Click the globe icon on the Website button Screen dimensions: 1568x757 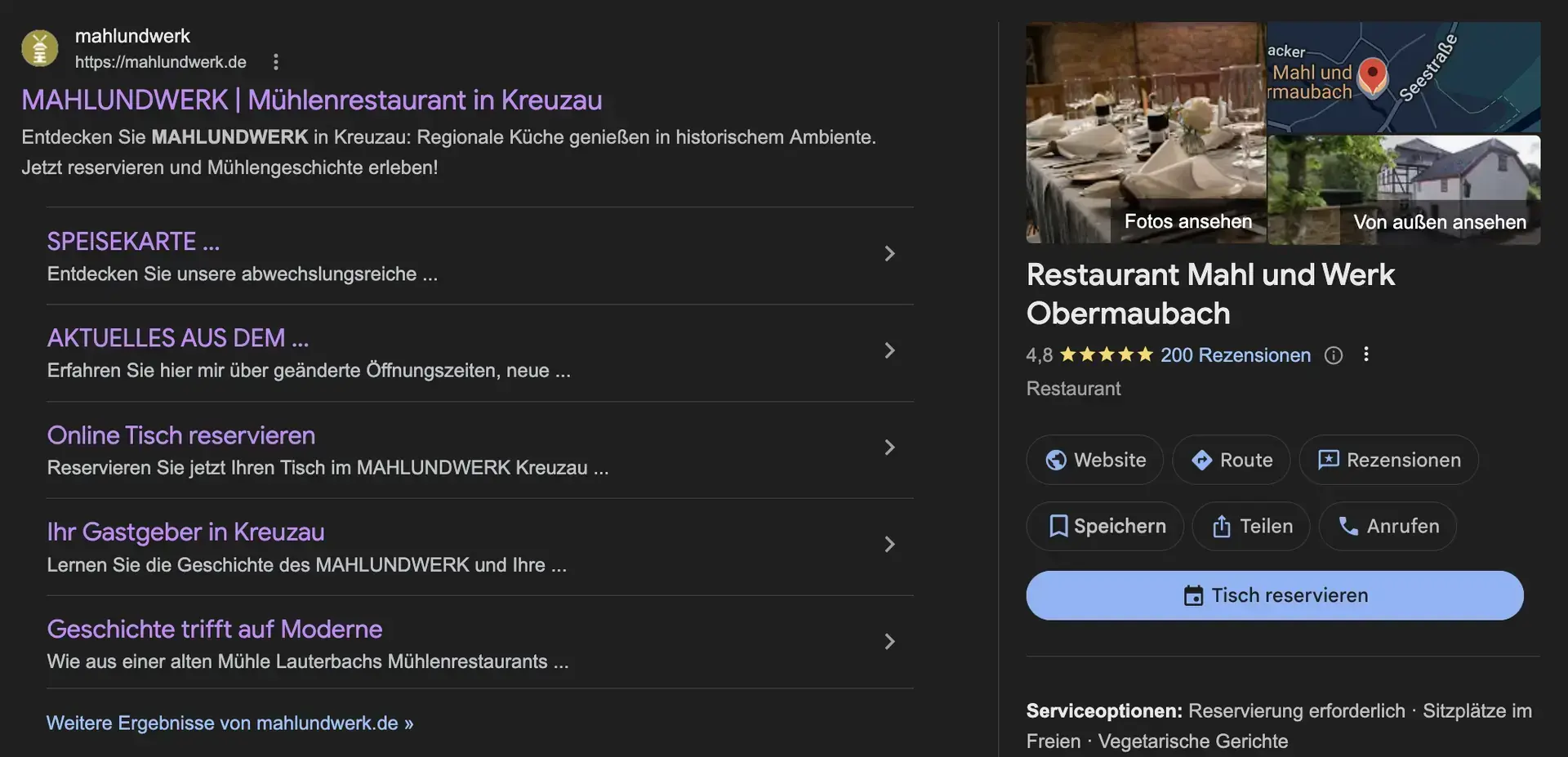[x=1057, y=460]
